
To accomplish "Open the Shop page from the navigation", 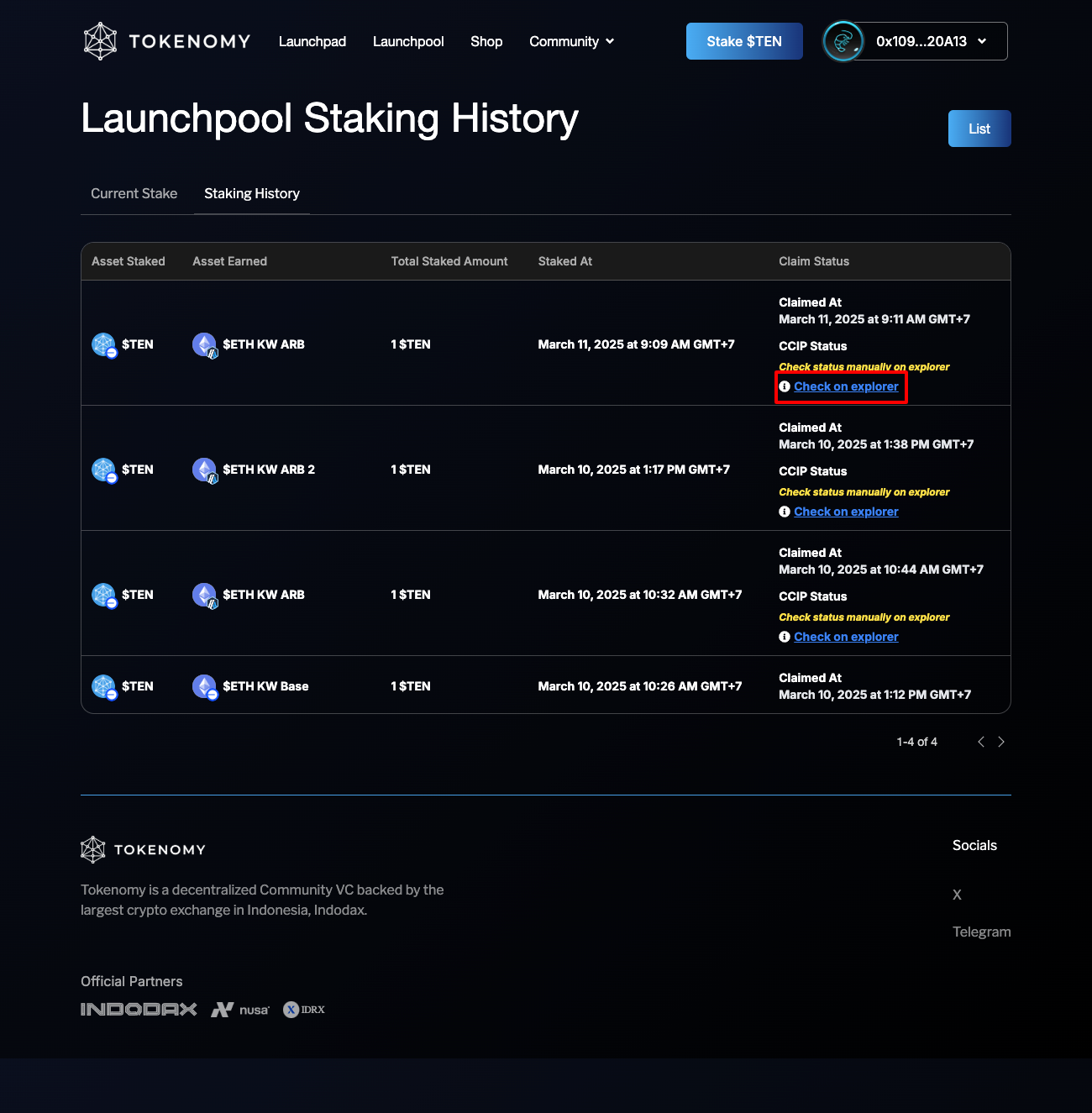I will pyautogui.click(x=486, y=41).
